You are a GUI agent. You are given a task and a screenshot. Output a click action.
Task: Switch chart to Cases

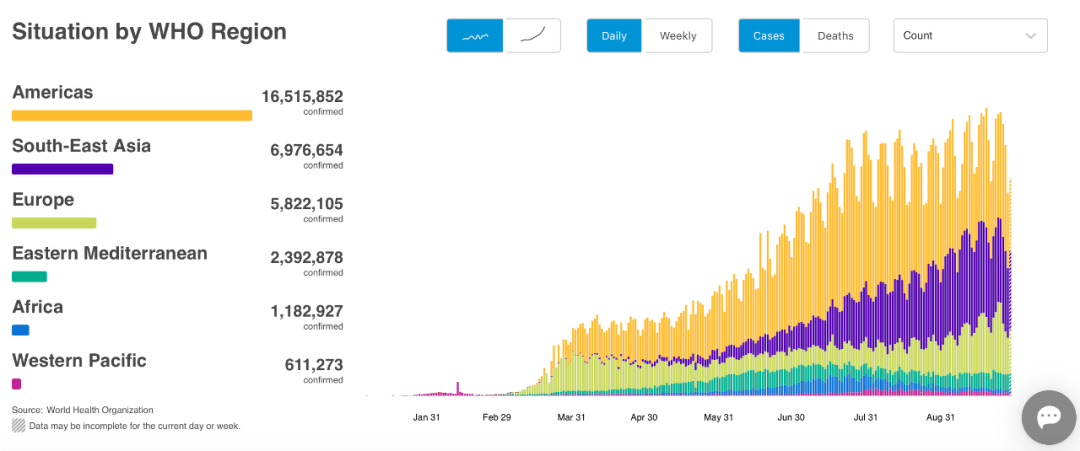[x=769, y=36]
